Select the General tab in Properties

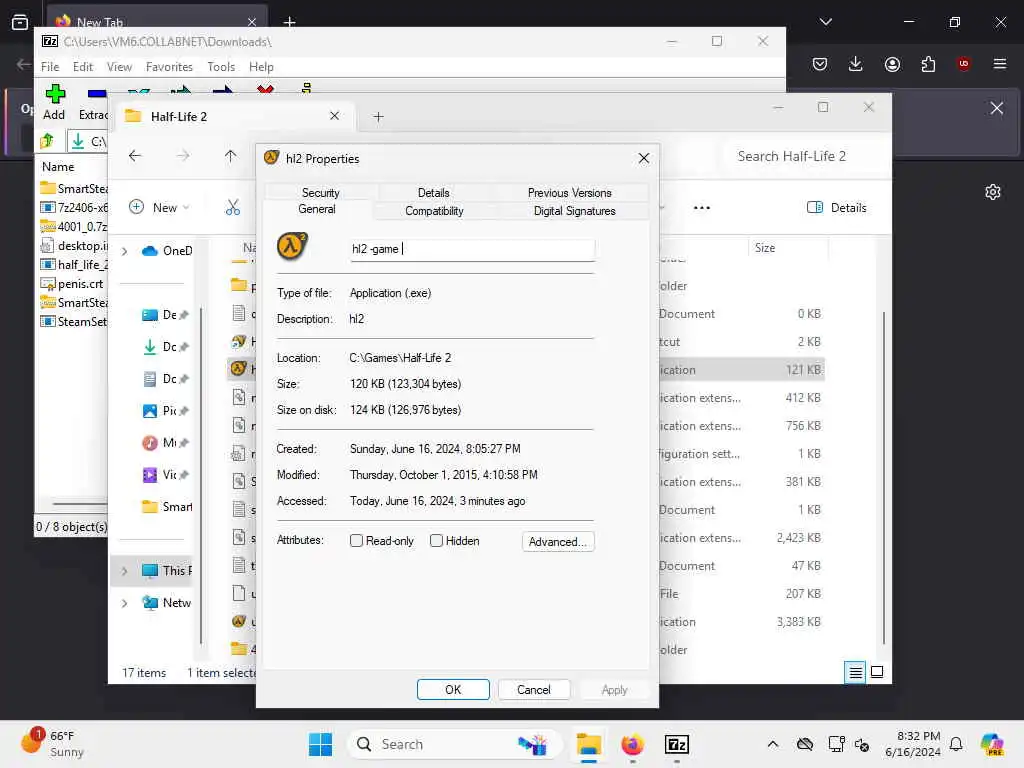(x=317, y=209)
